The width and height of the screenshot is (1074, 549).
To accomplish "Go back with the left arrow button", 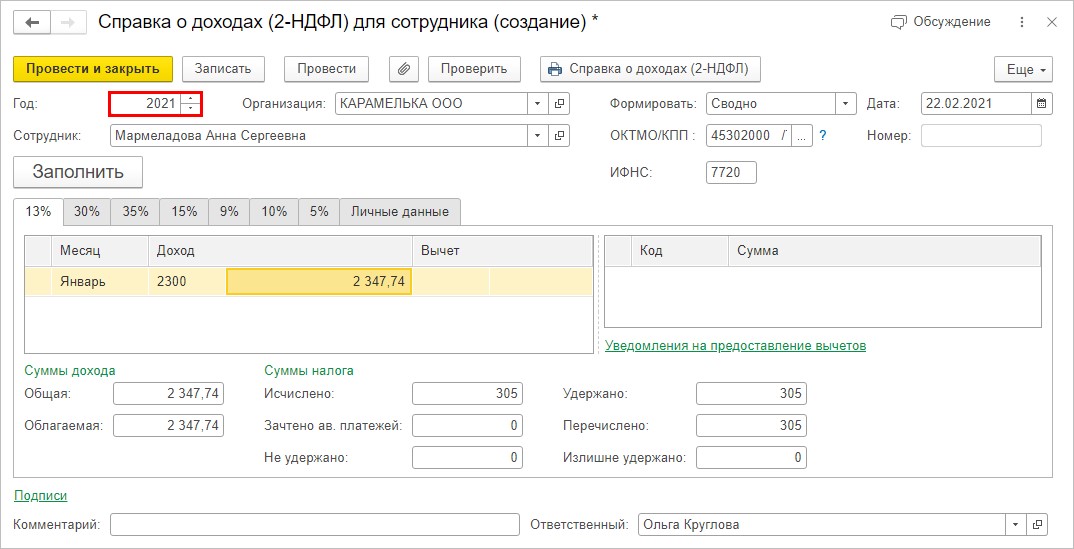I will [x=33, y=23].
